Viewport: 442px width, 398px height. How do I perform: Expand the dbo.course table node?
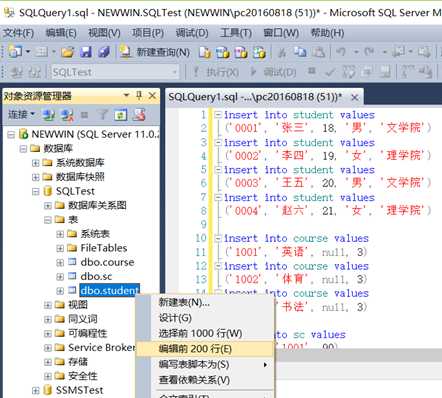(60, 262)
